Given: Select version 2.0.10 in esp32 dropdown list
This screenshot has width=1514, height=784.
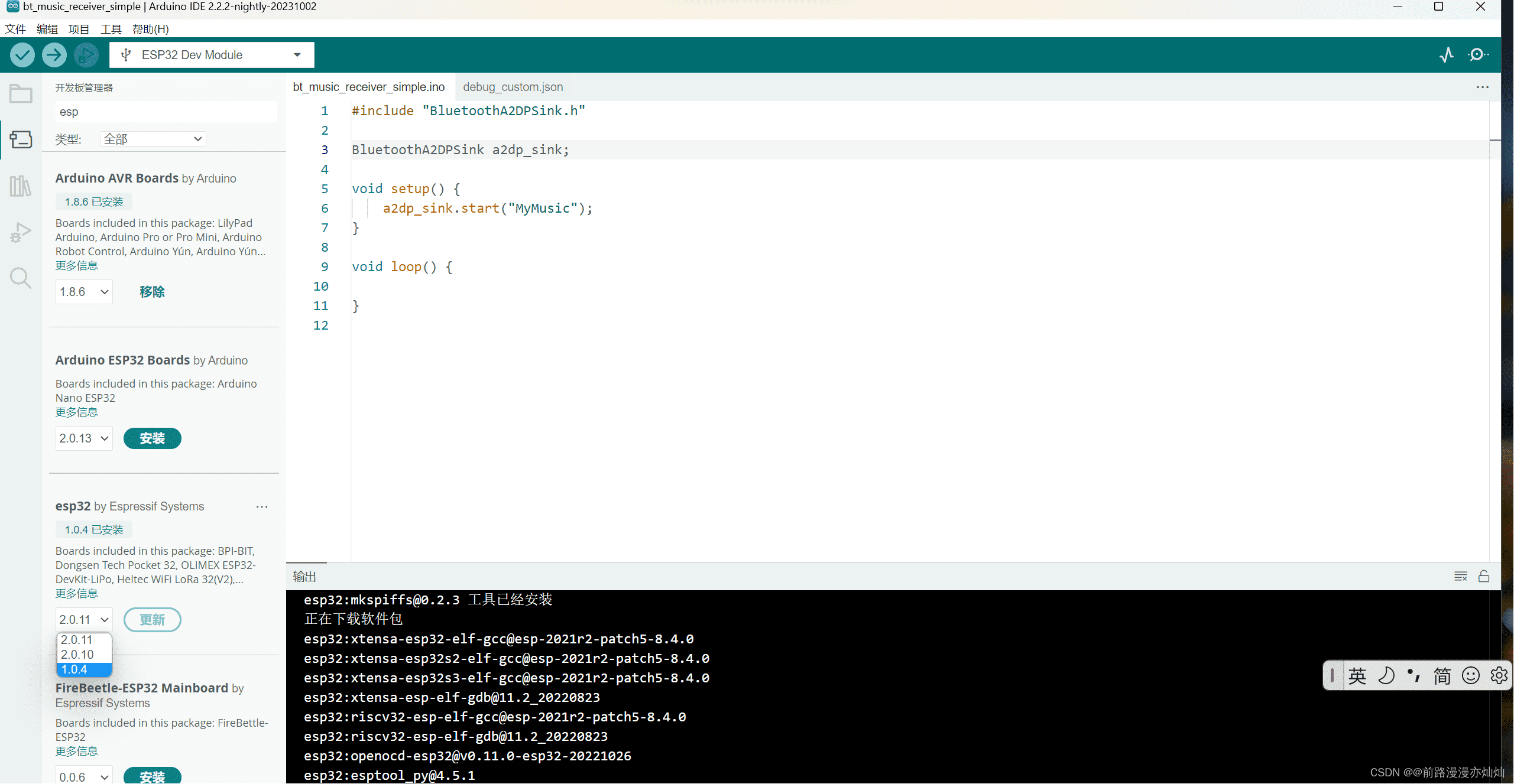Looking at the screenshot, I should (x=77, y=655).
